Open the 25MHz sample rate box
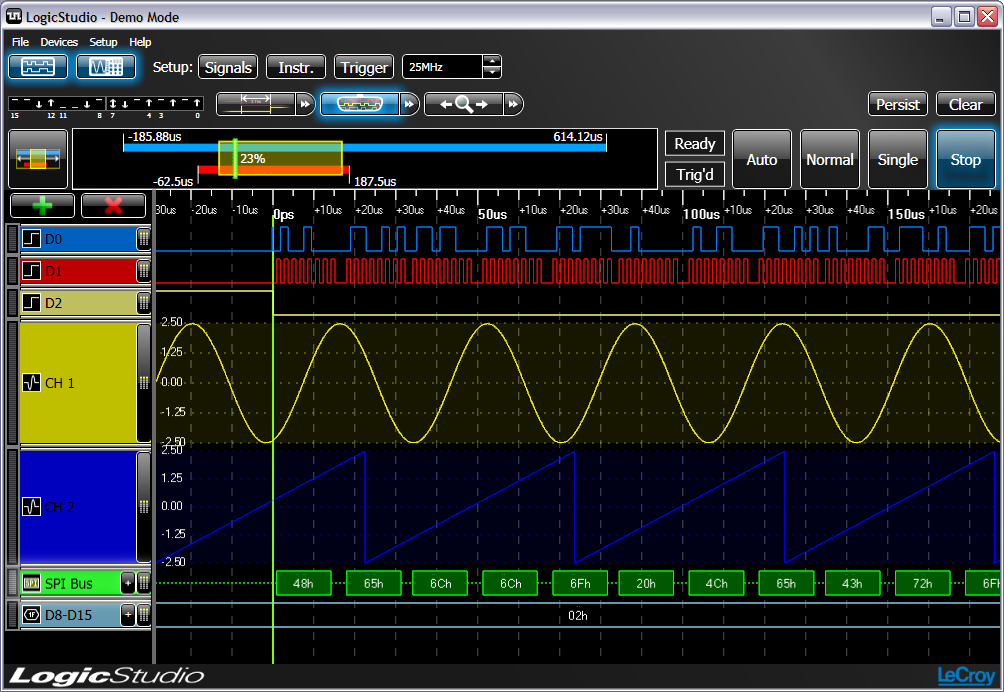 [442, 67]
